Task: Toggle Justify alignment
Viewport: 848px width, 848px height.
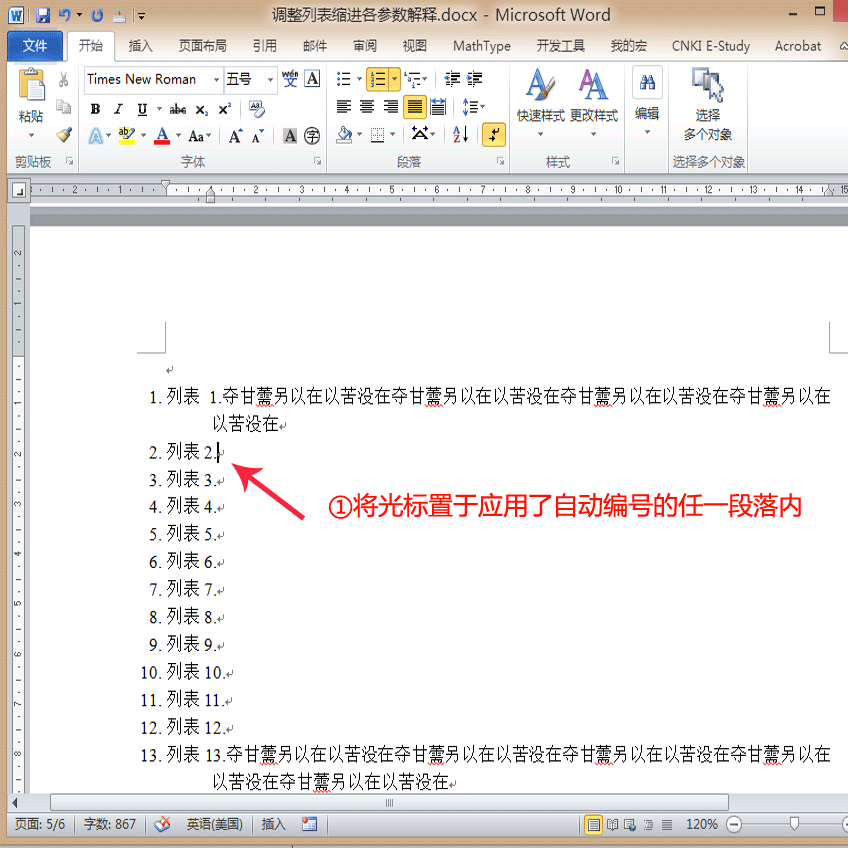Action: 415,107
